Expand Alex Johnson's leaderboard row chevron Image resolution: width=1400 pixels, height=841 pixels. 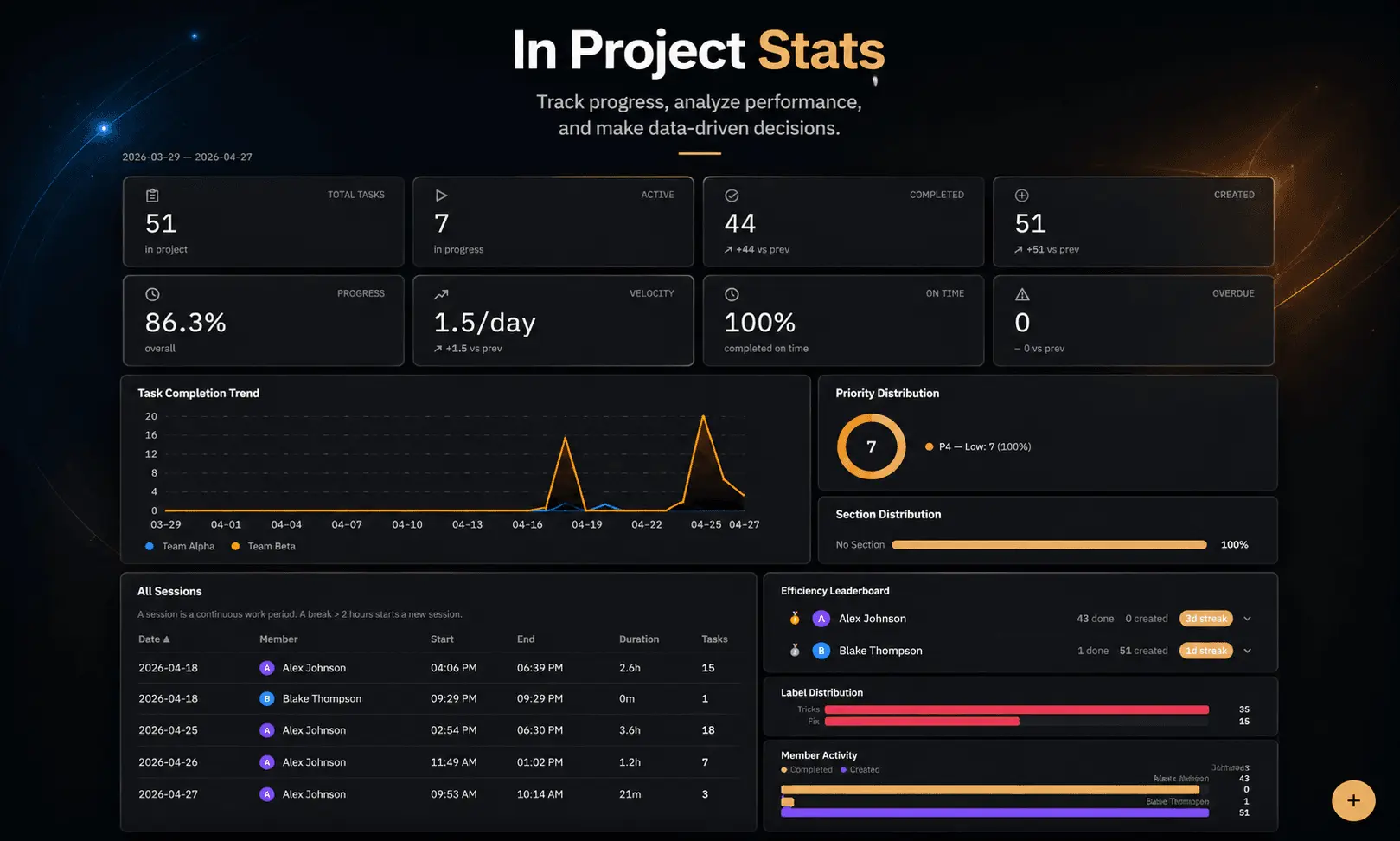click(x=1247, y=619)
